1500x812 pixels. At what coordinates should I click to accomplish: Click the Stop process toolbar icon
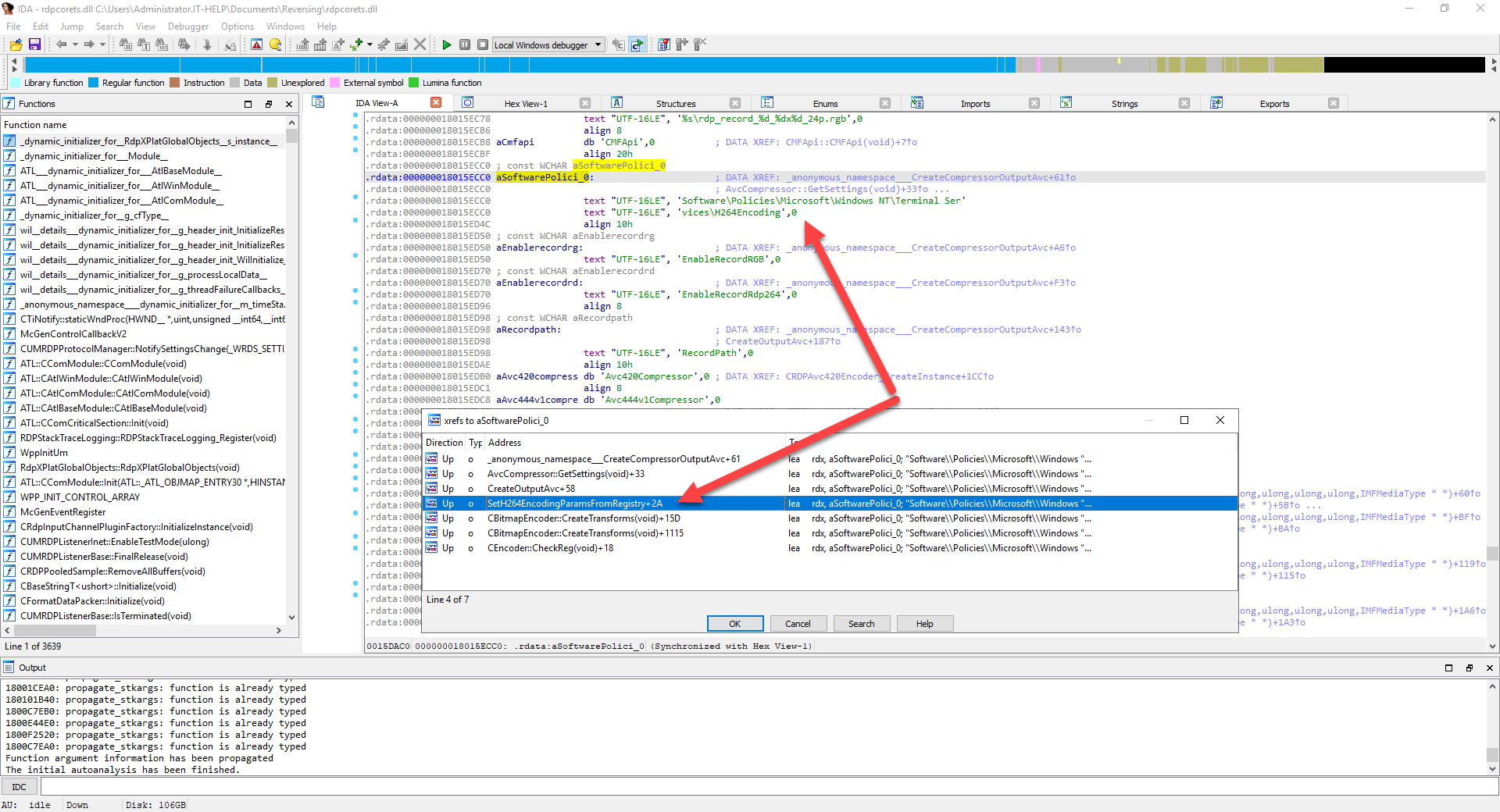tap(483, 45)
